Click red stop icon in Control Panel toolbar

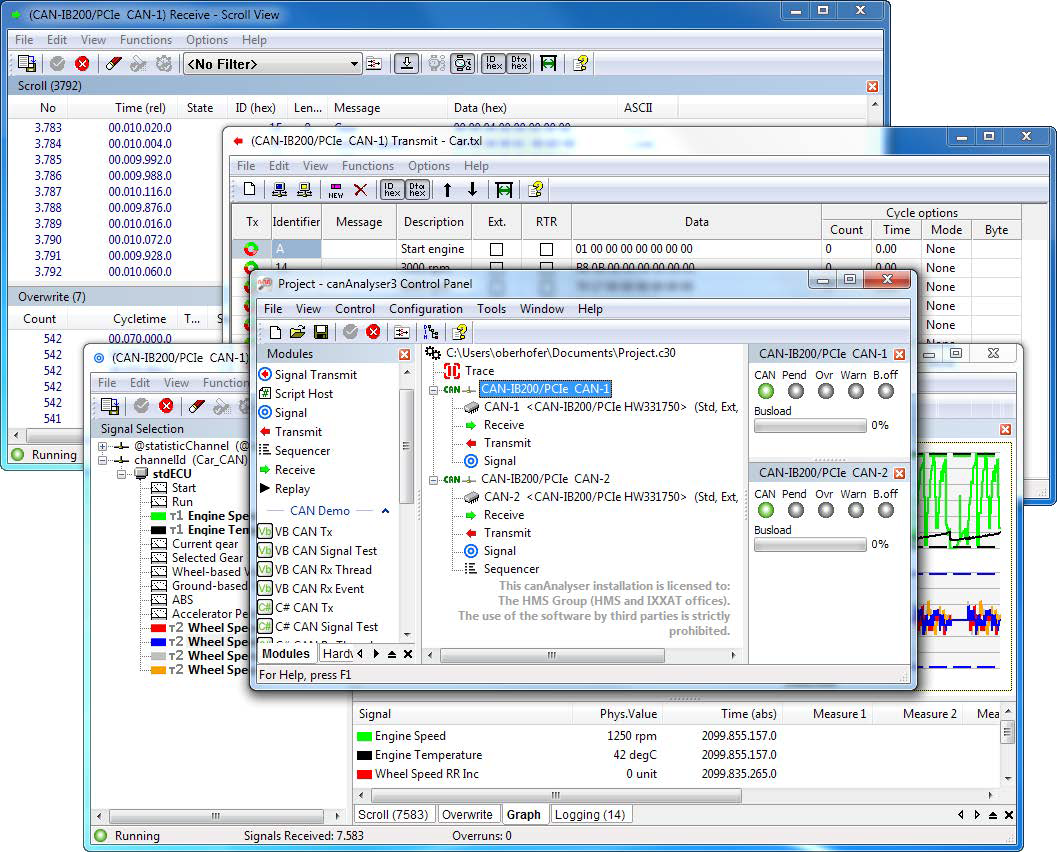373,332
